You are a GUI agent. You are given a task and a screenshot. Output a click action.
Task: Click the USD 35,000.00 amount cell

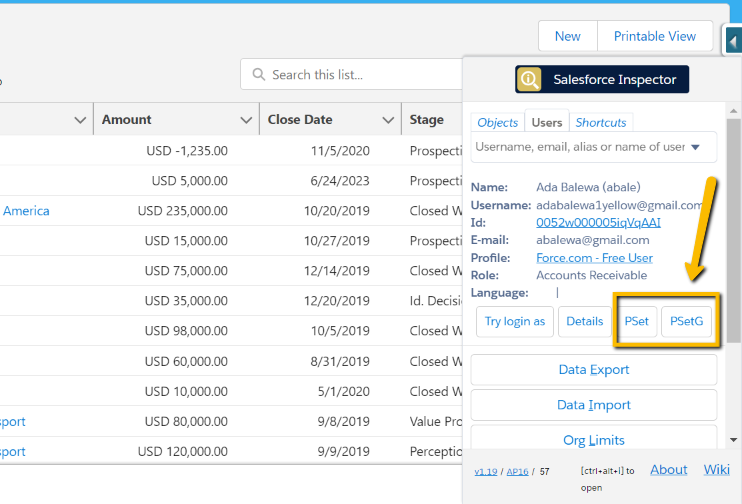point(186,301)
